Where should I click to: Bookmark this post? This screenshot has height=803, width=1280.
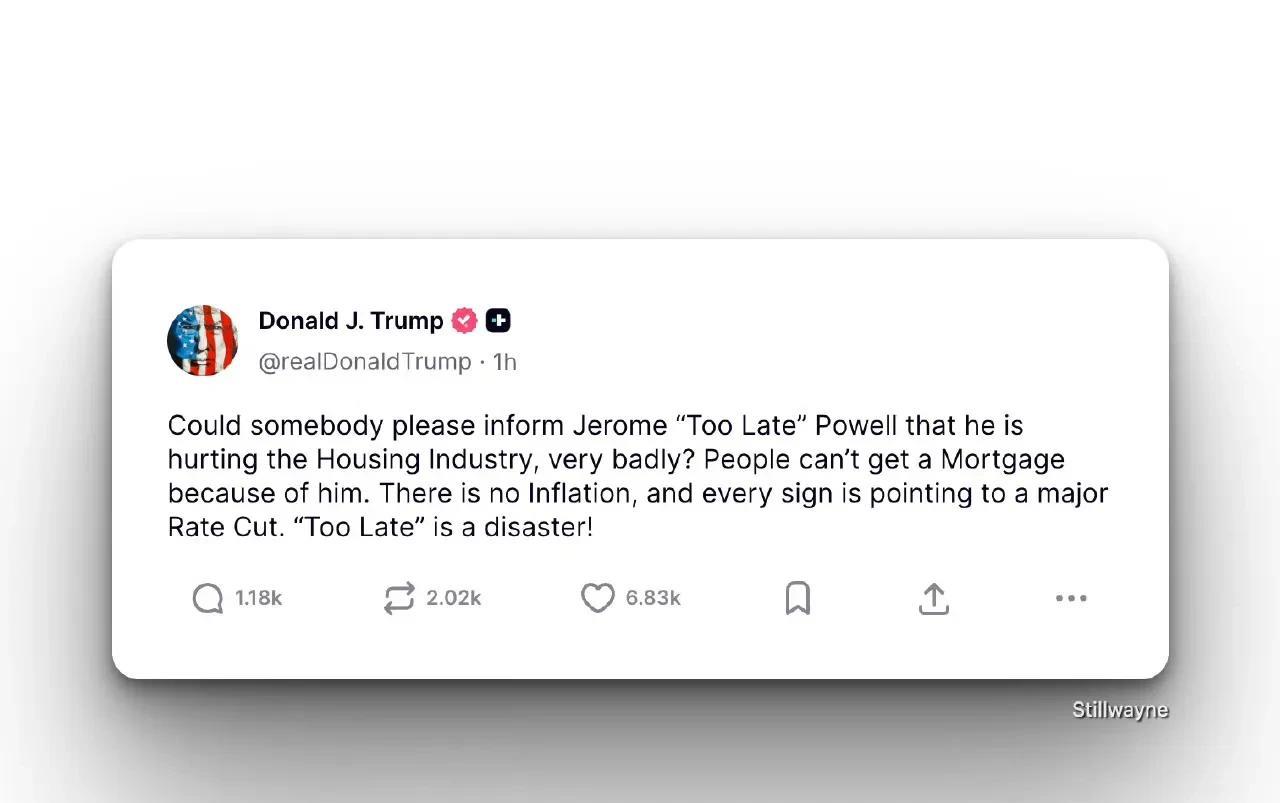tap(797, 598)
